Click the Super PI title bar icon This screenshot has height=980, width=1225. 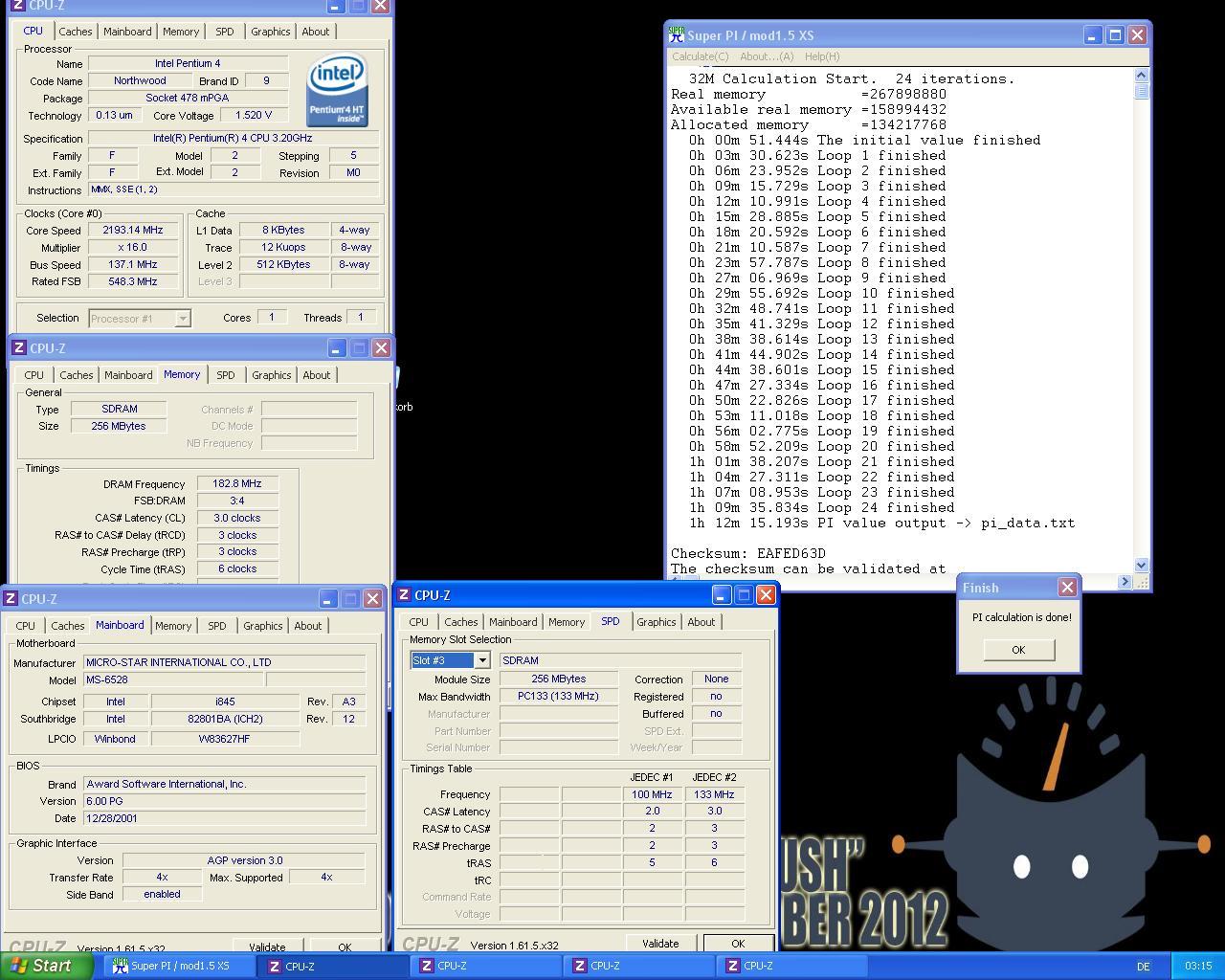(x=677, y=34)
